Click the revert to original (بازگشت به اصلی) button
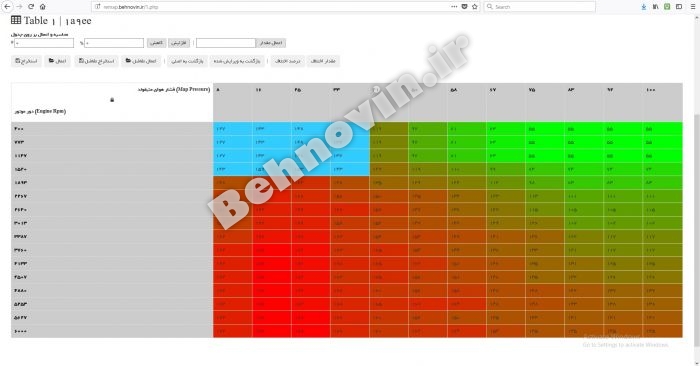 [188, 61]
